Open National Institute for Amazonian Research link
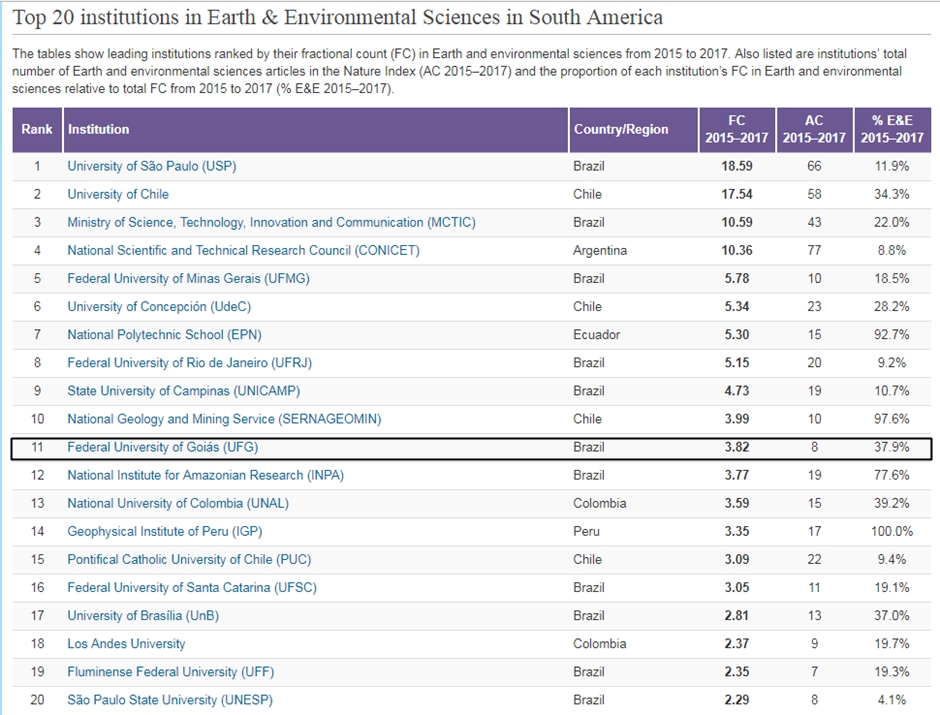 205,475
